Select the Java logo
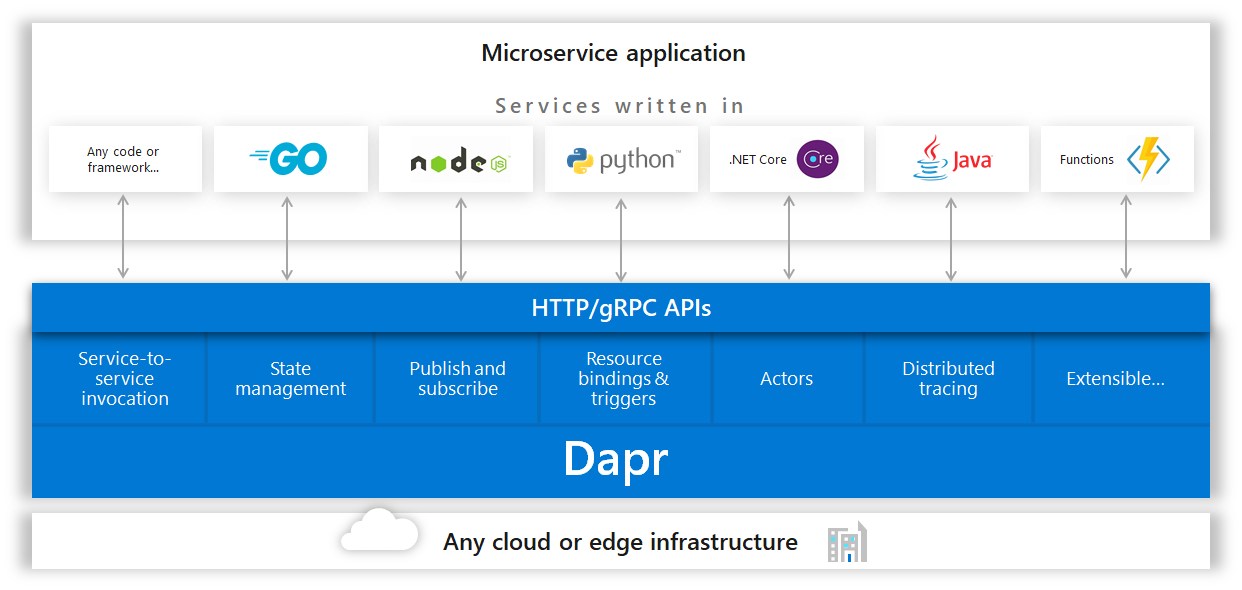Screen dimensions: 1242x590 pyautogui.click(x=952, y=158)
